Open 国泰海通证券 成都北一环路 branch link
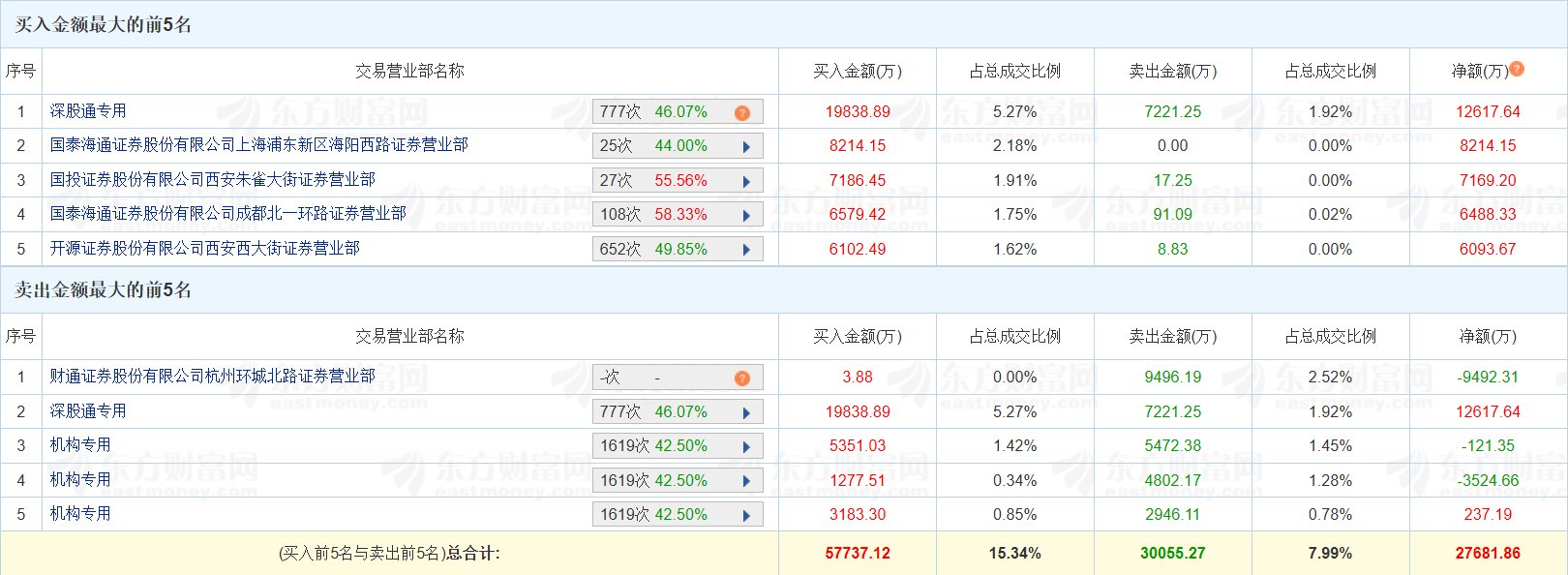This screenshot has height=575, width=1568. point(227,213)
